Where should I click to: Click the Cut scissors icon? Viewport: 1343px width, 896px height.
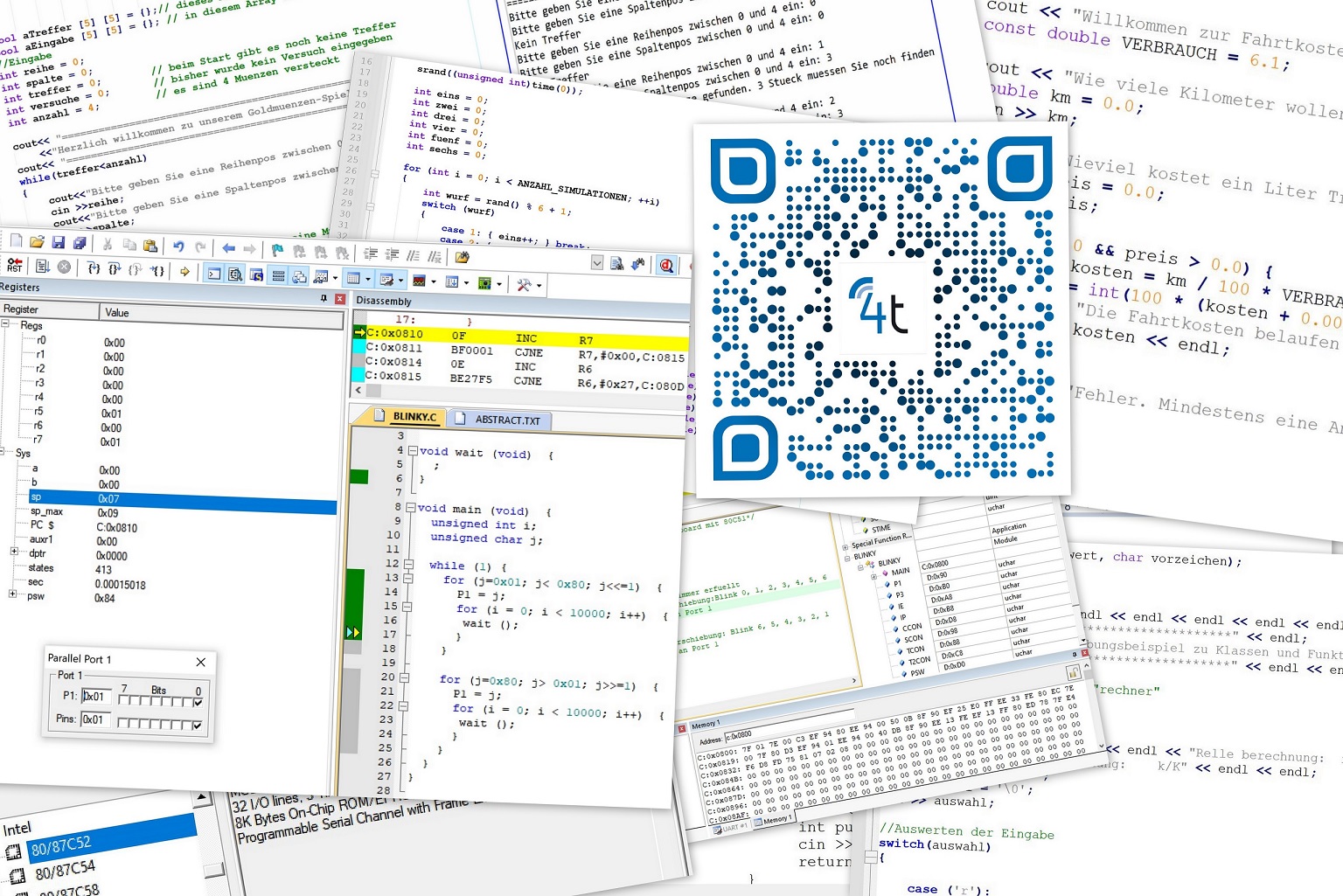107,245
